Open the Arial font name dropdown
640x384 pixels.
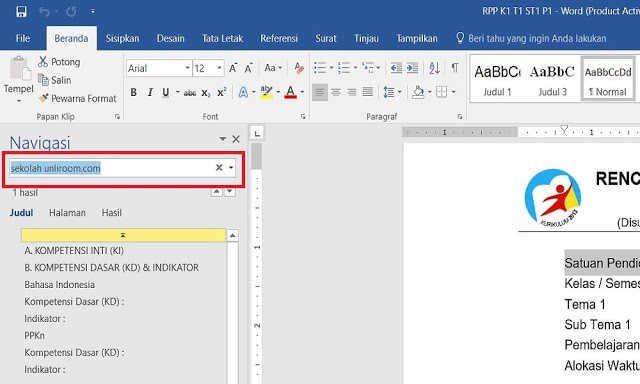coord(187,68)
